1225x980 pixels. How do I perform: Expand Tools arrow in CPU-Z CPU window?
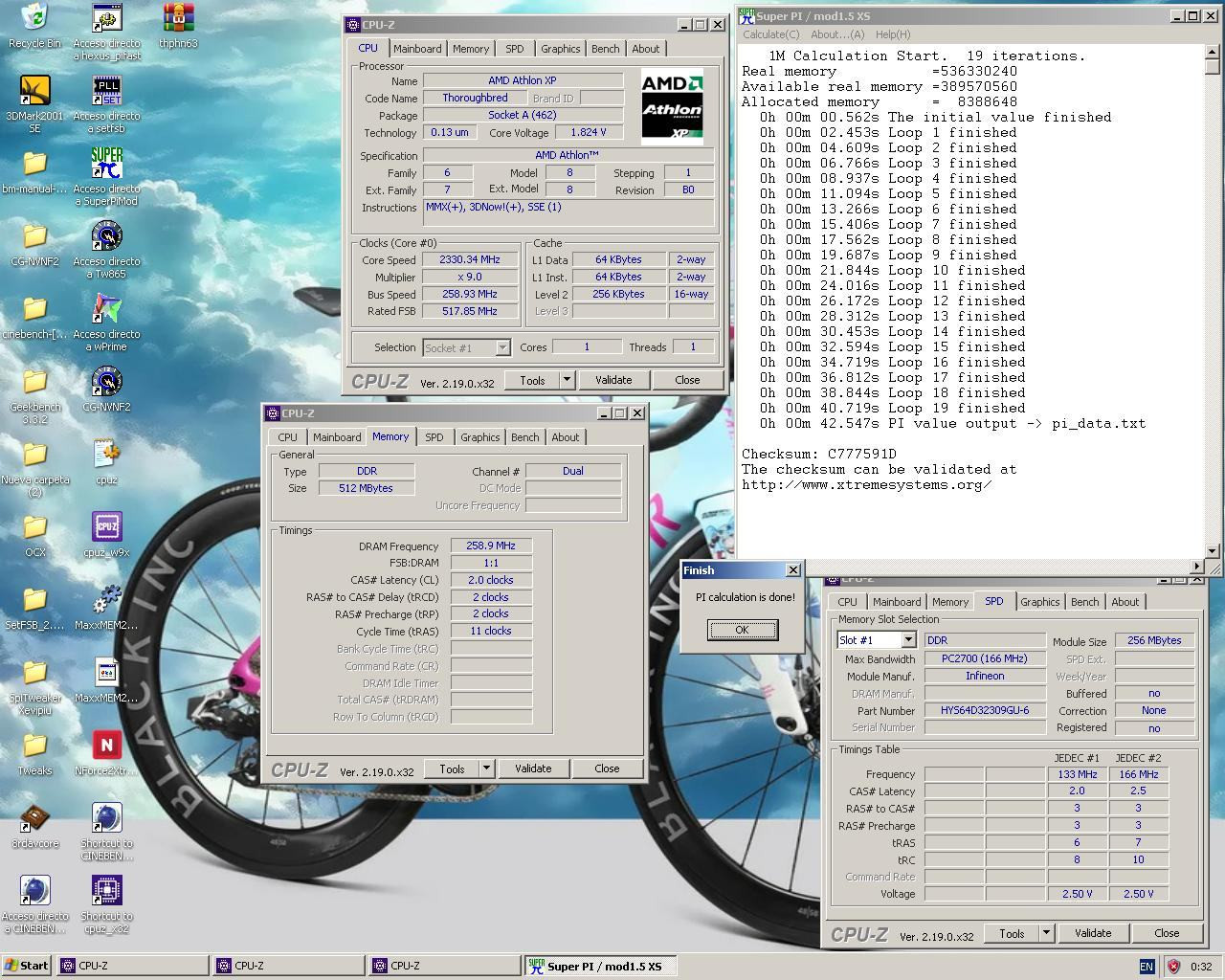coord(567,380)
